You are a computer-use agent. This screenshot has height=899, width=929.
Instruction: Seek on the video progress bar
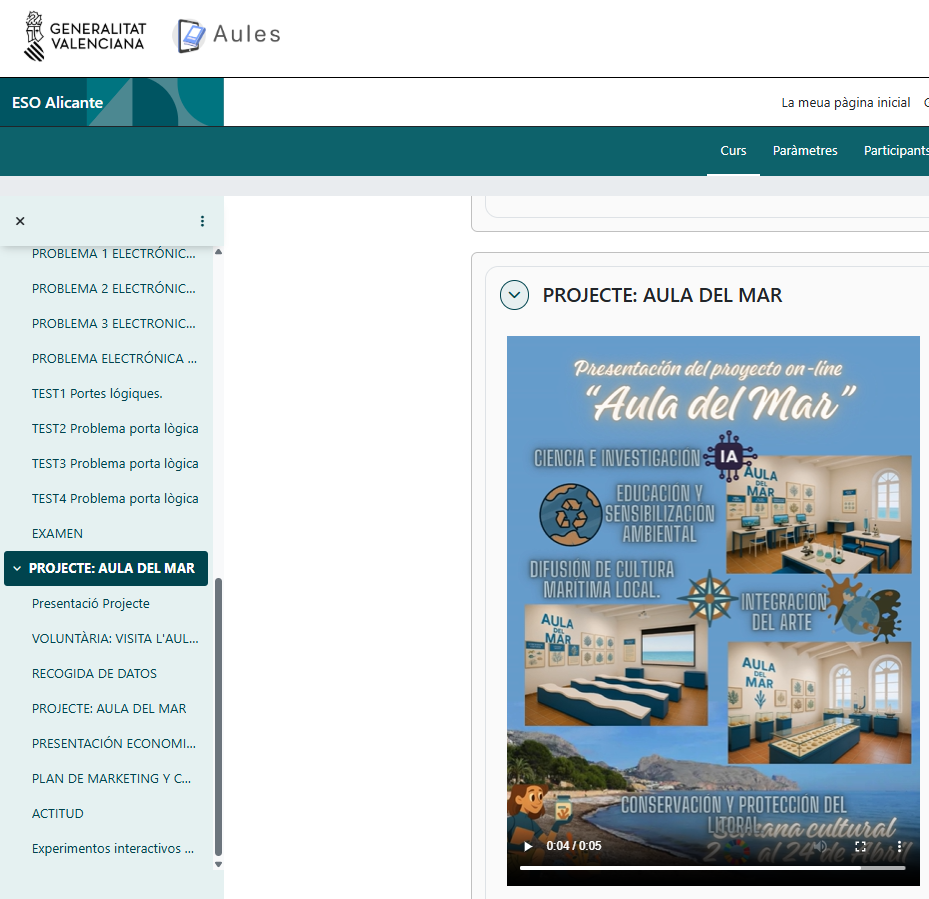(713, 868)
